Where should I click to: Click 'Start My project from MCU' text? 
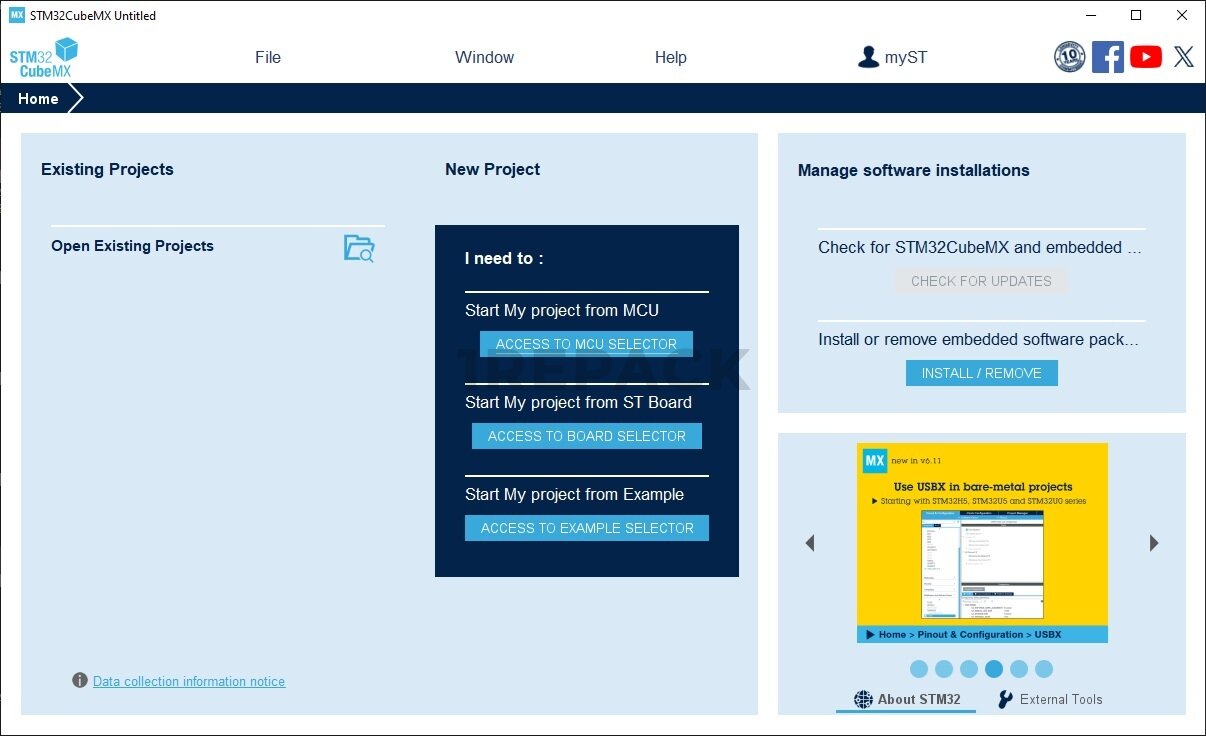coord(562,310)
